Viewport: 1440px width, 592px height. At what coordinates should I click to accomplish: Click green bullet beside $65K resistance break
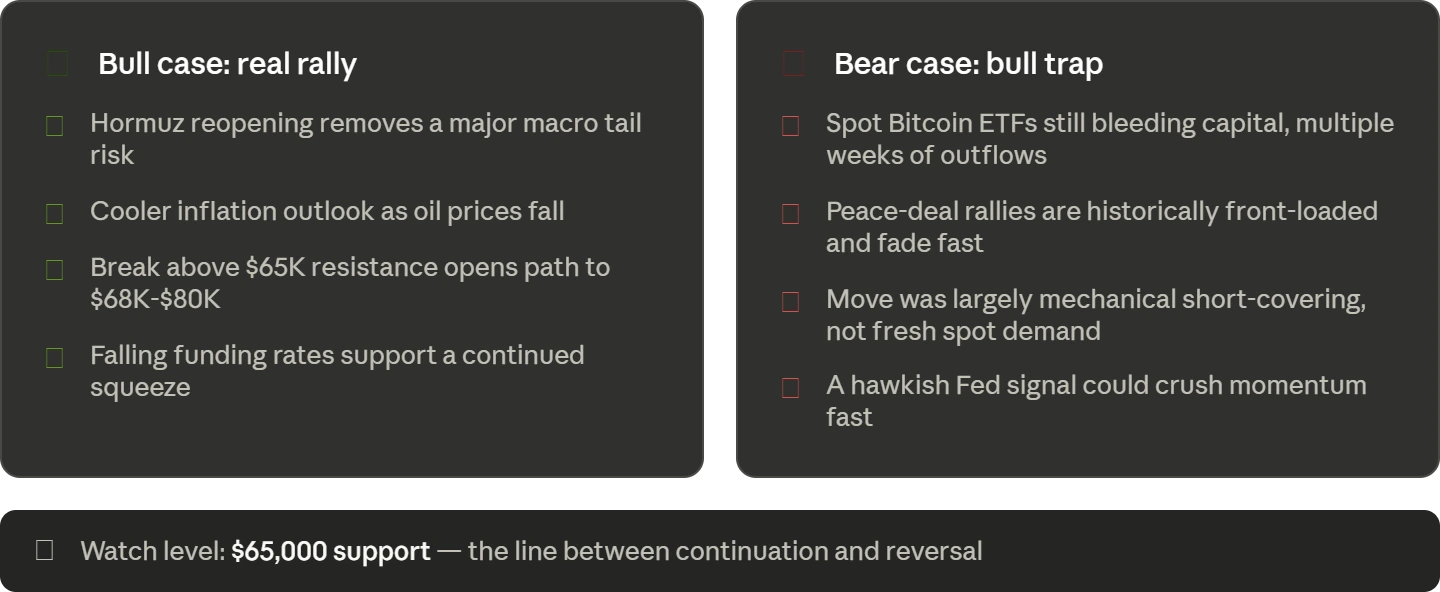(55, 270)
